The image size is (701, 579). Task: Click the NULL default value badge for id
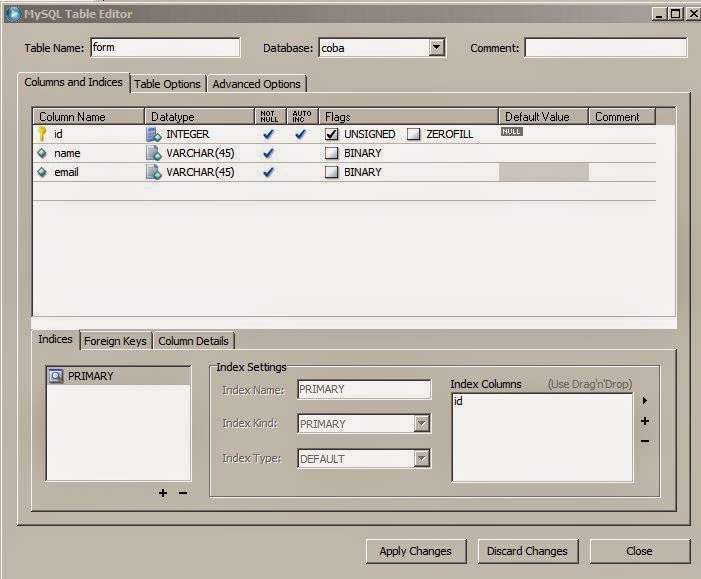click(x=511, y=131)
